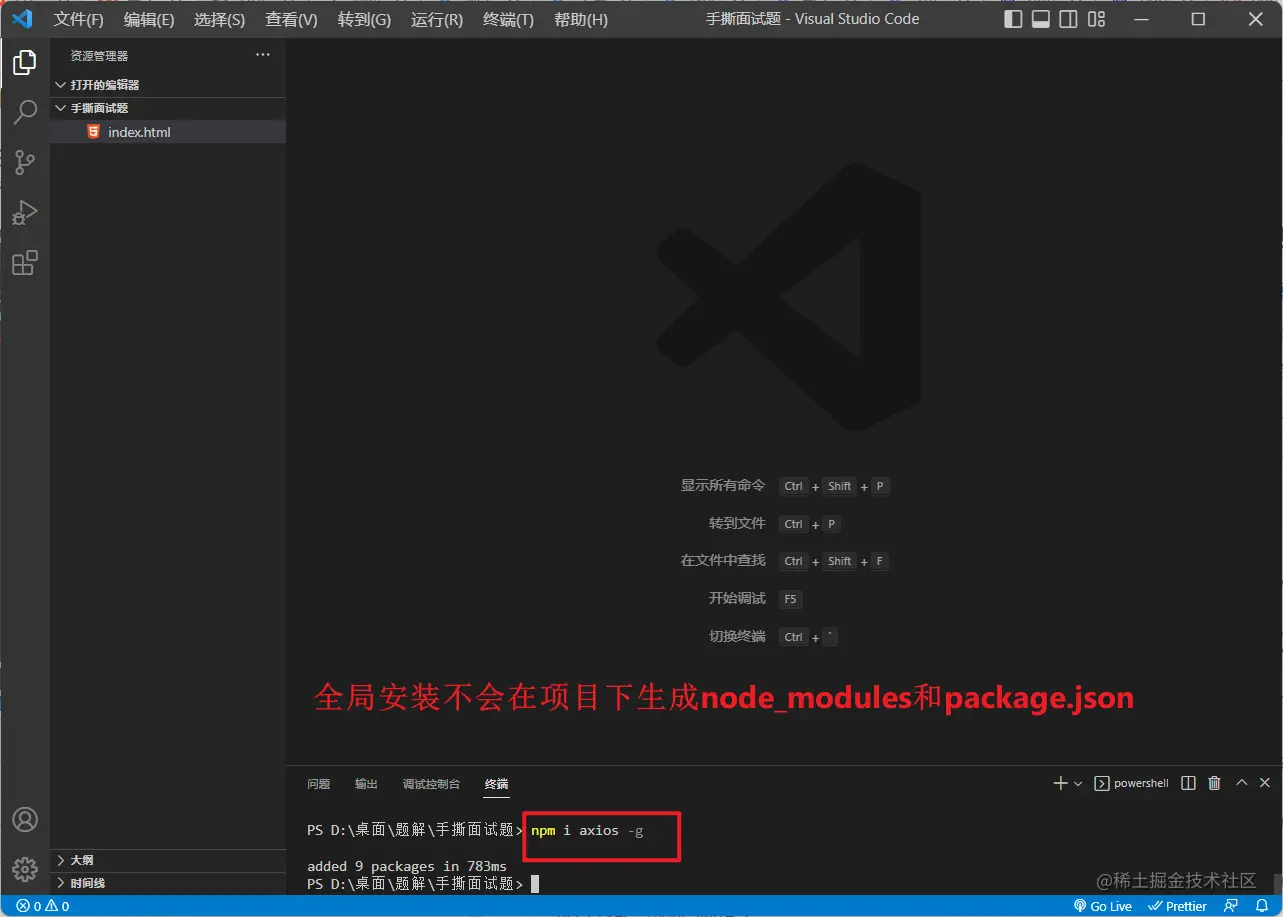Viewport: 1283px width, 917px height.
Task: Click the 显示所有命令 shortcut hint
Action: click(723, 485)
